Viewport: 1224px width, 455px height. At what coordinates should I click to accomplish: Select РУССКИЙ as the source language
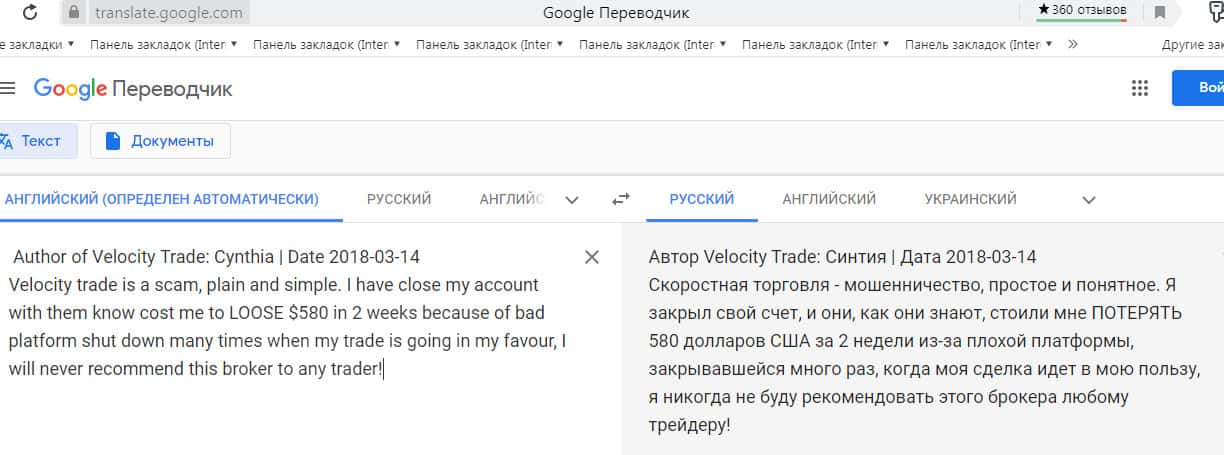coord(399,199)
